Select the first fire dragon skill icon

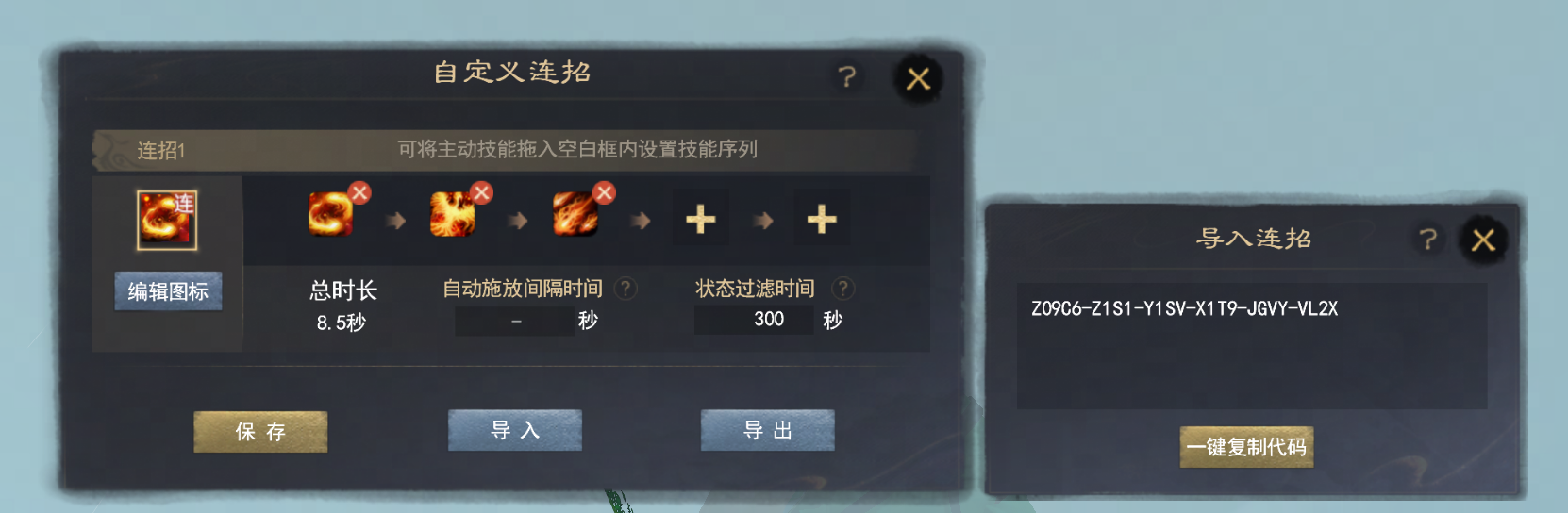331,214
